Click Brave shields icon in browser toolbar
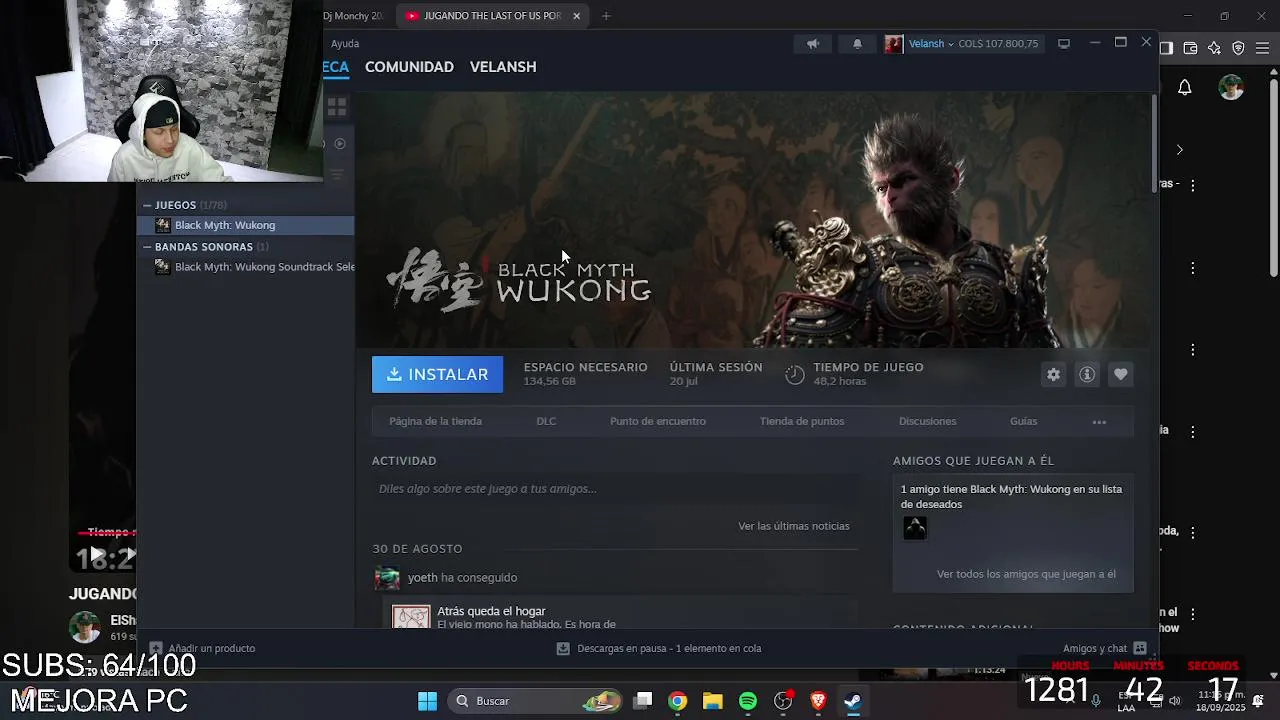The height and width of the screenshot is (720, 1280). pos(1238,48)
